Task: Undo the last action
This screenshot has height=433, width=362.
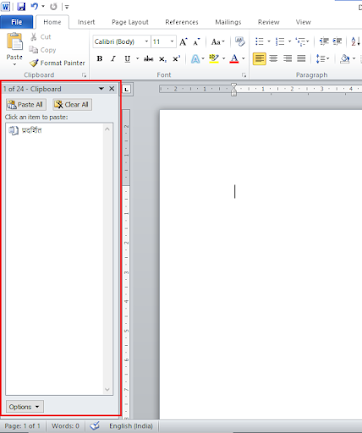Action: (x=34, y=6)
